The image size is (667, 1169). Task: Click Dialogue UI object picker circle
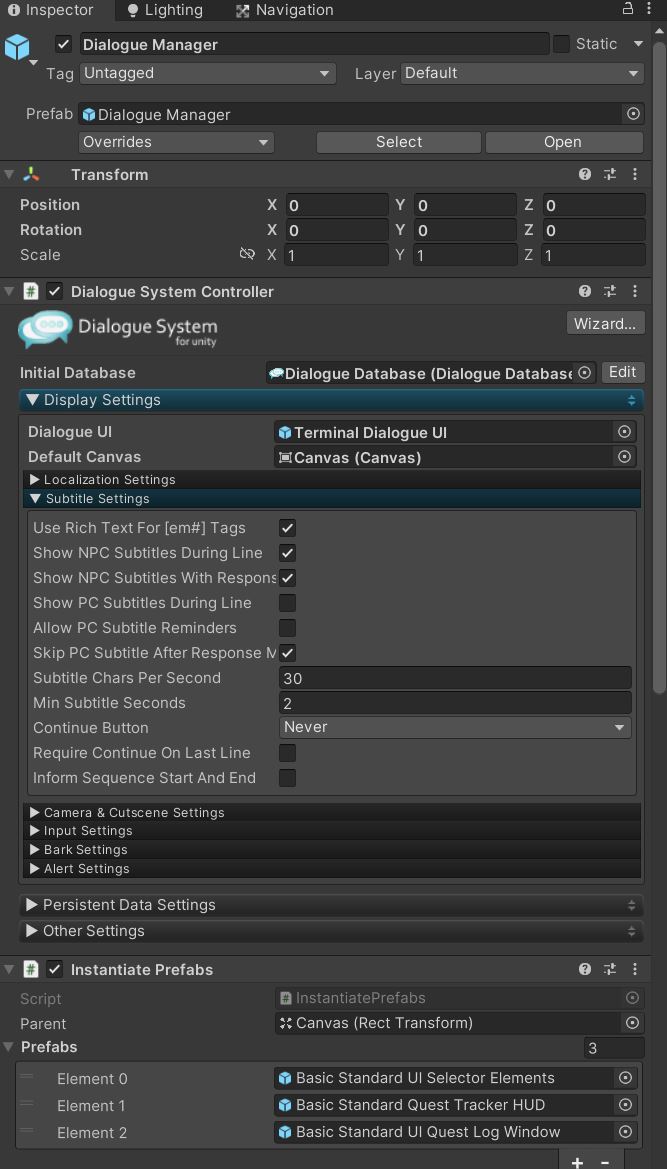[625, 432]
